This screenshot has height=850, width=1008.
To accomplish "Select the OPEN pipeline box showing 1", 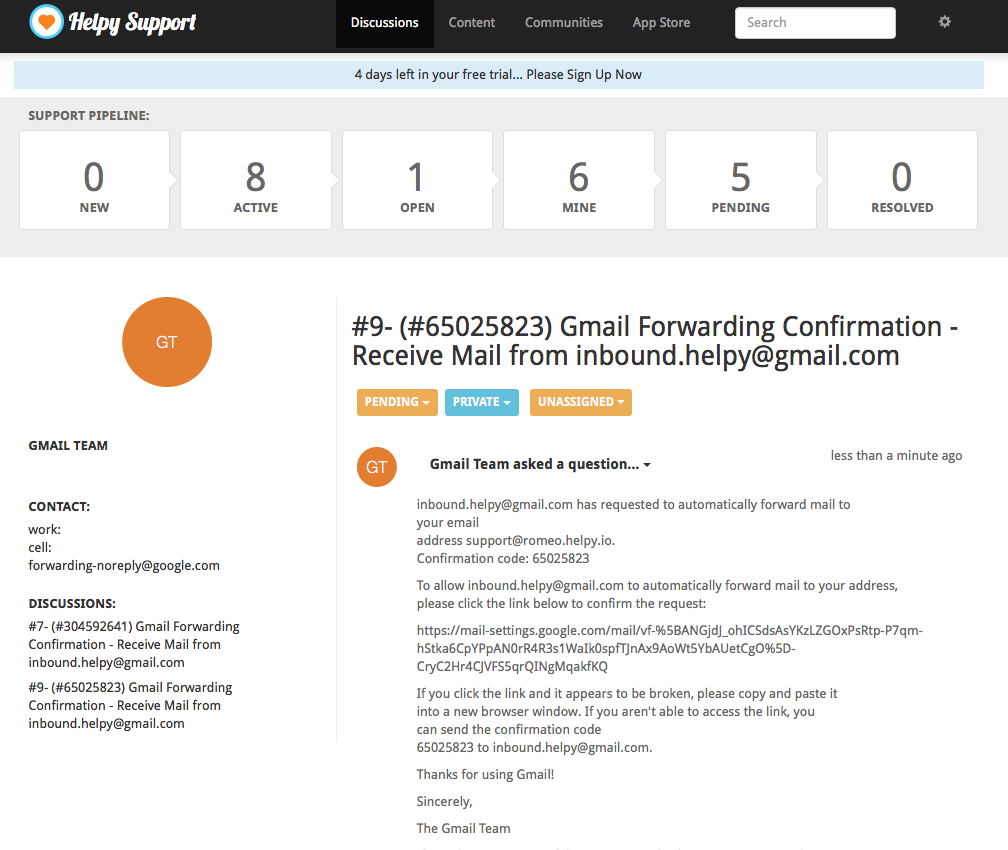I will (417, 180).
